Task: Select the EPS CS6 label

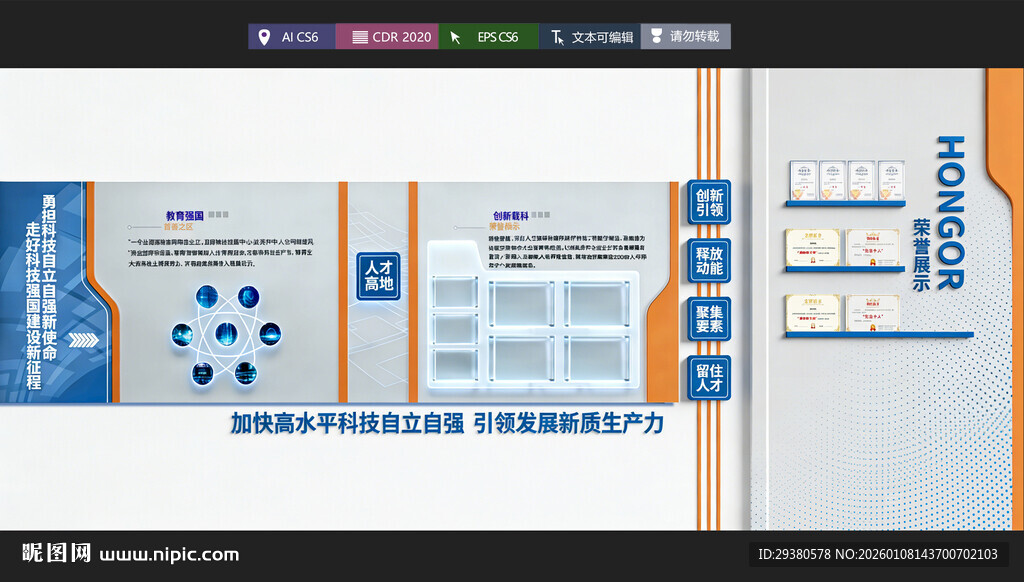Action: 498,37
